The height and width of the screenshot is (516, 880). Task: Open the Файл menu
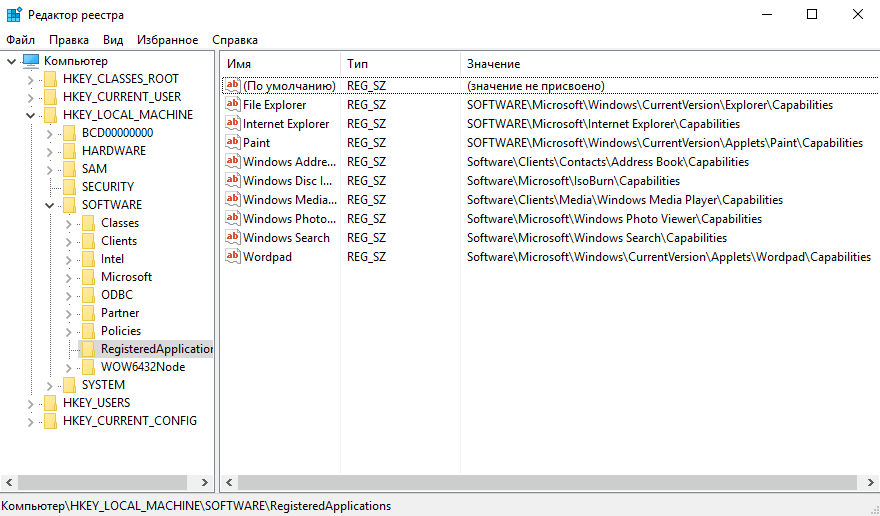click(x=20, y=40)
